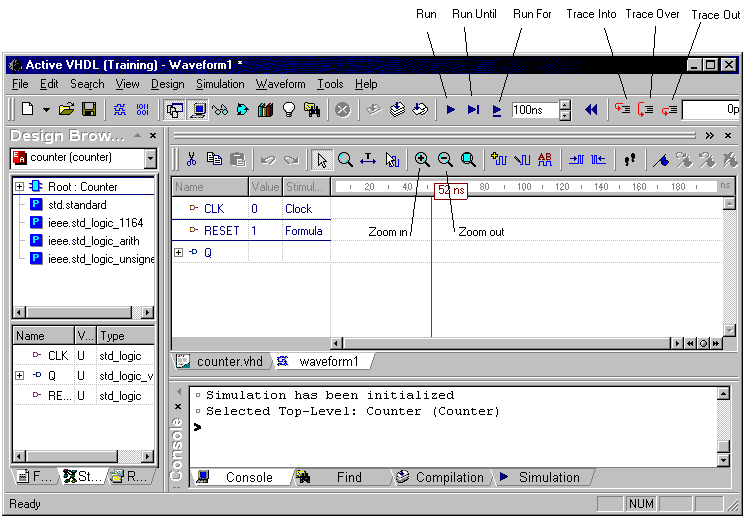744x517 pixels.
Task: Open the counter design dropdown
Action: click(x=150, y=159)
